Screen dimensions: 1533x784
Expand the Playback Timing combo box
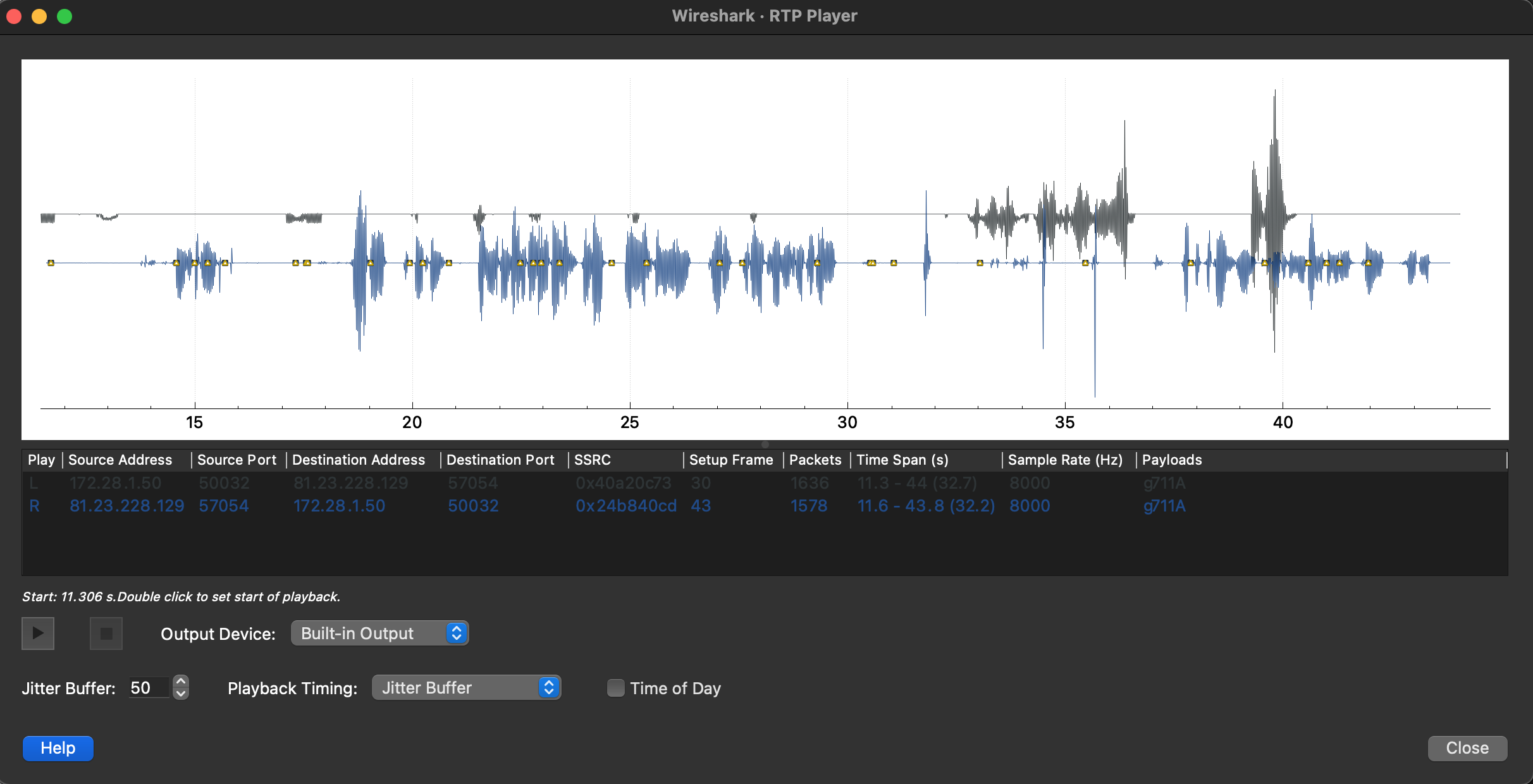tap(467, 687)
